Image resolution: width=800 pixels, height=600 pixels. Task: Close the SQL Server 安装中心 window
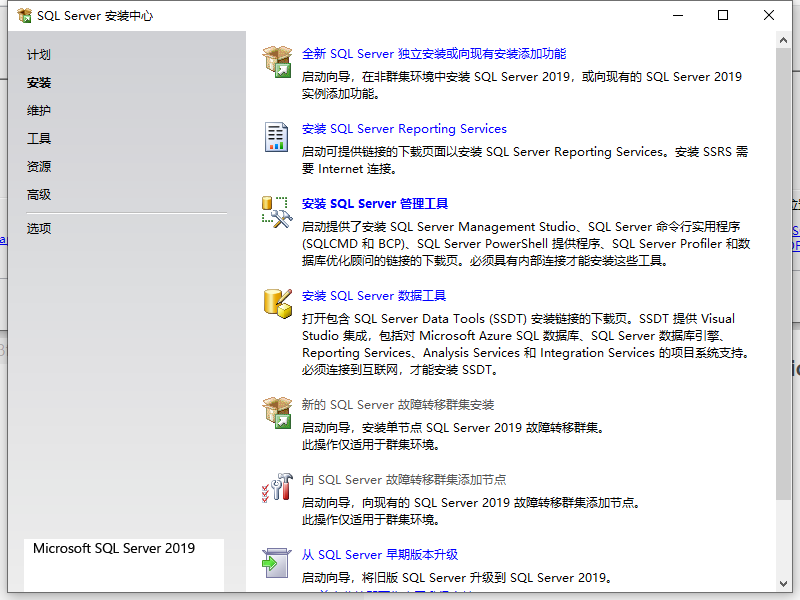click(769, 15)
